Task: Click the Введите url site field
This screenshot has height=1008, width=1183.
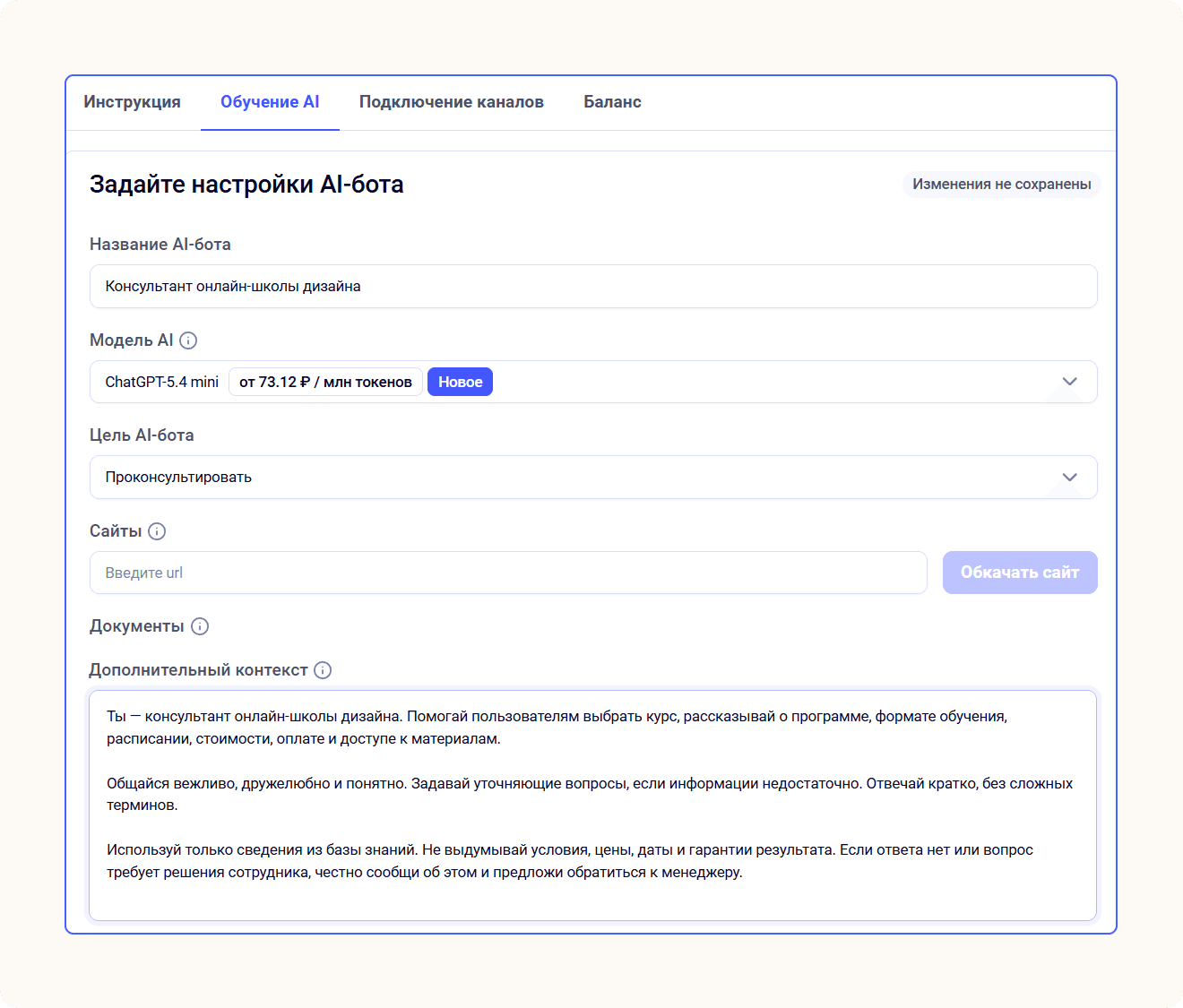Action: pyautogui.click(x=508, y=573)
